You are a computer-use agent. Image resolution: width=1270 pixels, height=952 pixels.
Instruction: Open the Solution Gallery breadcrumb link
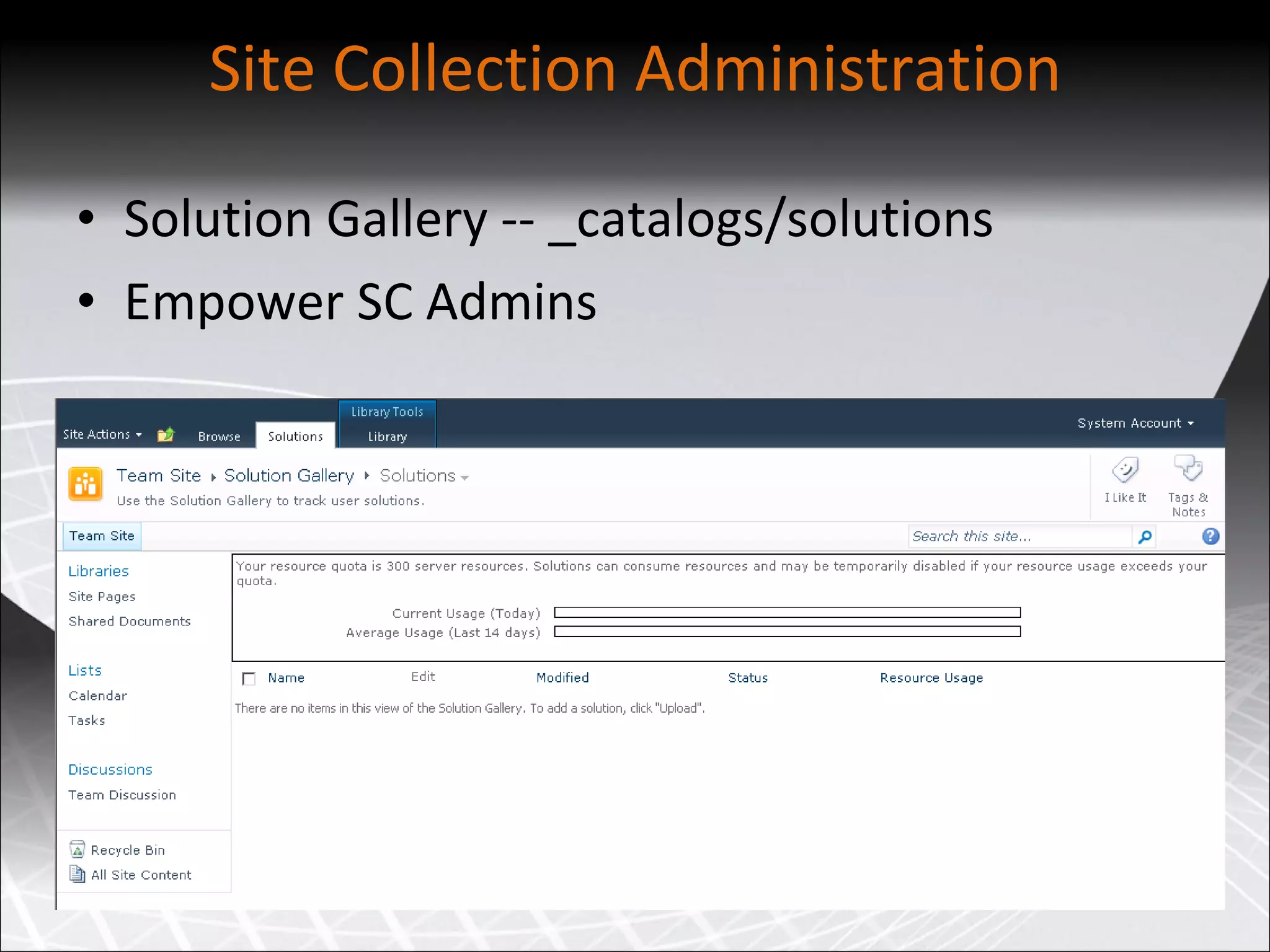tap(289, 475)
